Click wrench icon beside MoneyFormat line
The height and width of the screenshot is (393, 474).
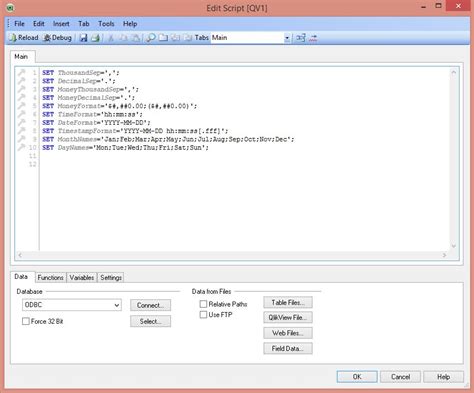coord(21,106)
